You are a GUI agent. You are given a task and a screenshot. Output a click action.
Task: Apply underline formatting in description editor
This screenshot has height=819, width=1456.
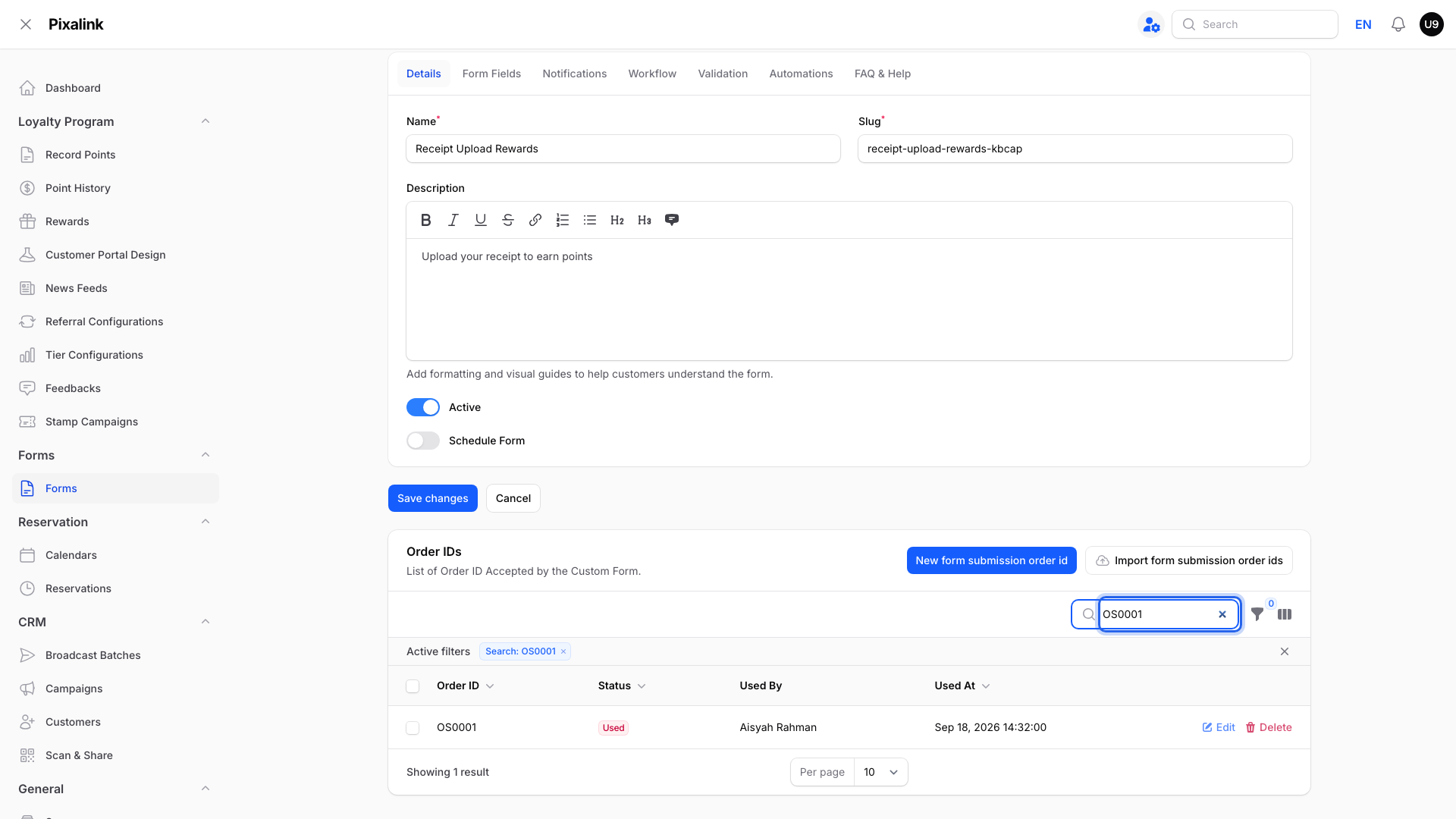480,220
